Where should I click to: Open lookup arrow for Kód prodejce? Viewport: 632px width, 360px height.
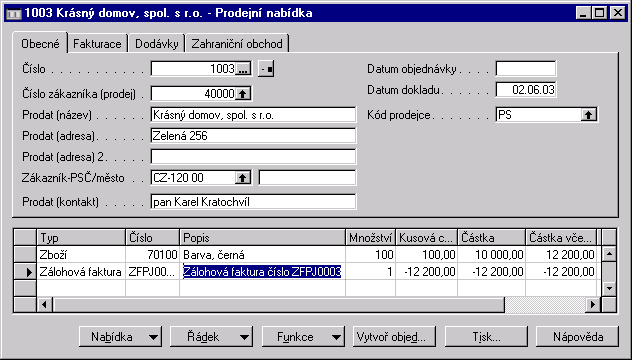(x=588, y=115)
